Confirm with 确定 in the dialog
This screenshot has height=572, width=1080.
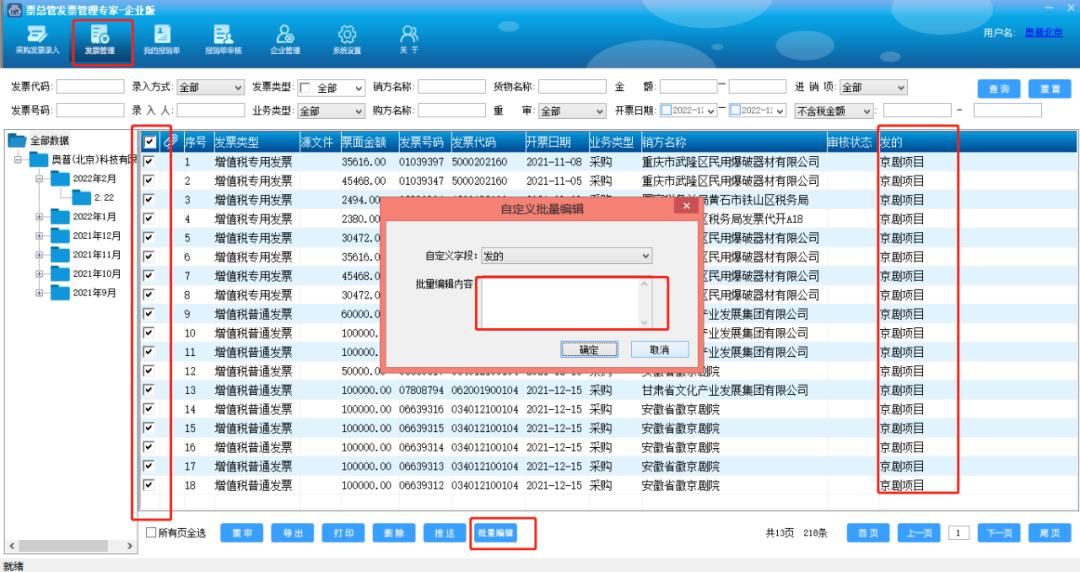coord(589,349)
